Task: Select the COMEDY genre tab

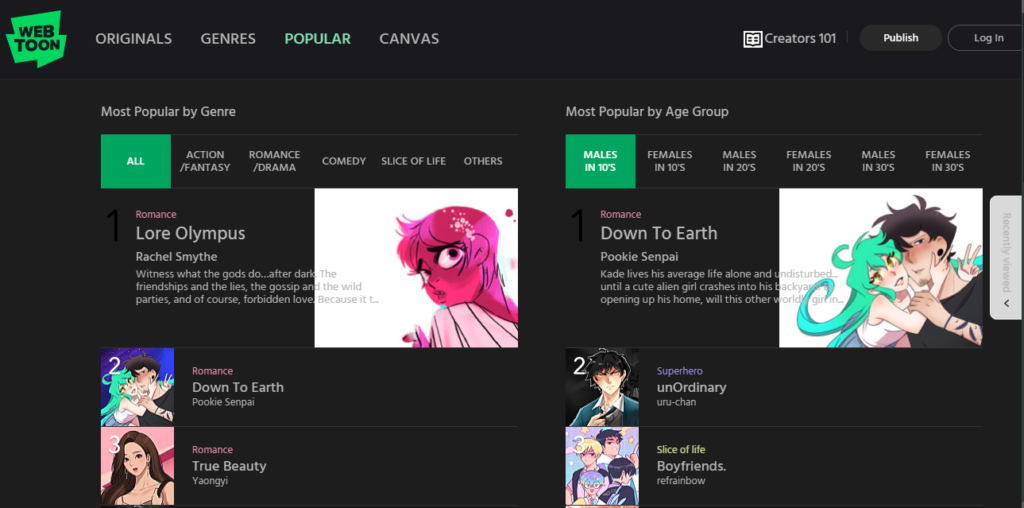Action: [x=344, y=161]
